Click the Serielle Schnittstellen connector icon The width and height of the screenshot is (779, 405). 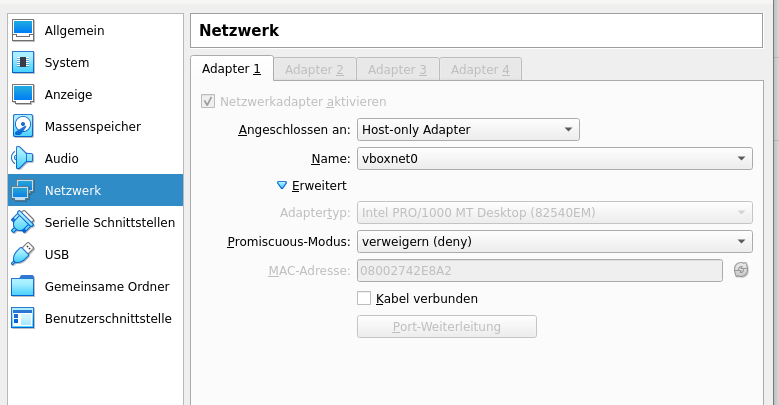point(24,222)
